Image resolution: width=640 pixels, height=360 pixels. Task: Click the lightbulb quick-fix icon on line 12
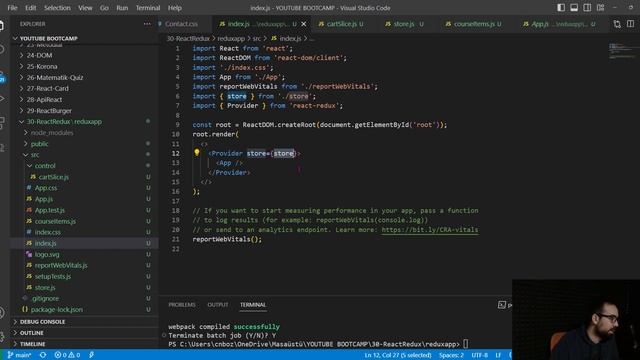pyautogui.click(x=197, y=153)
